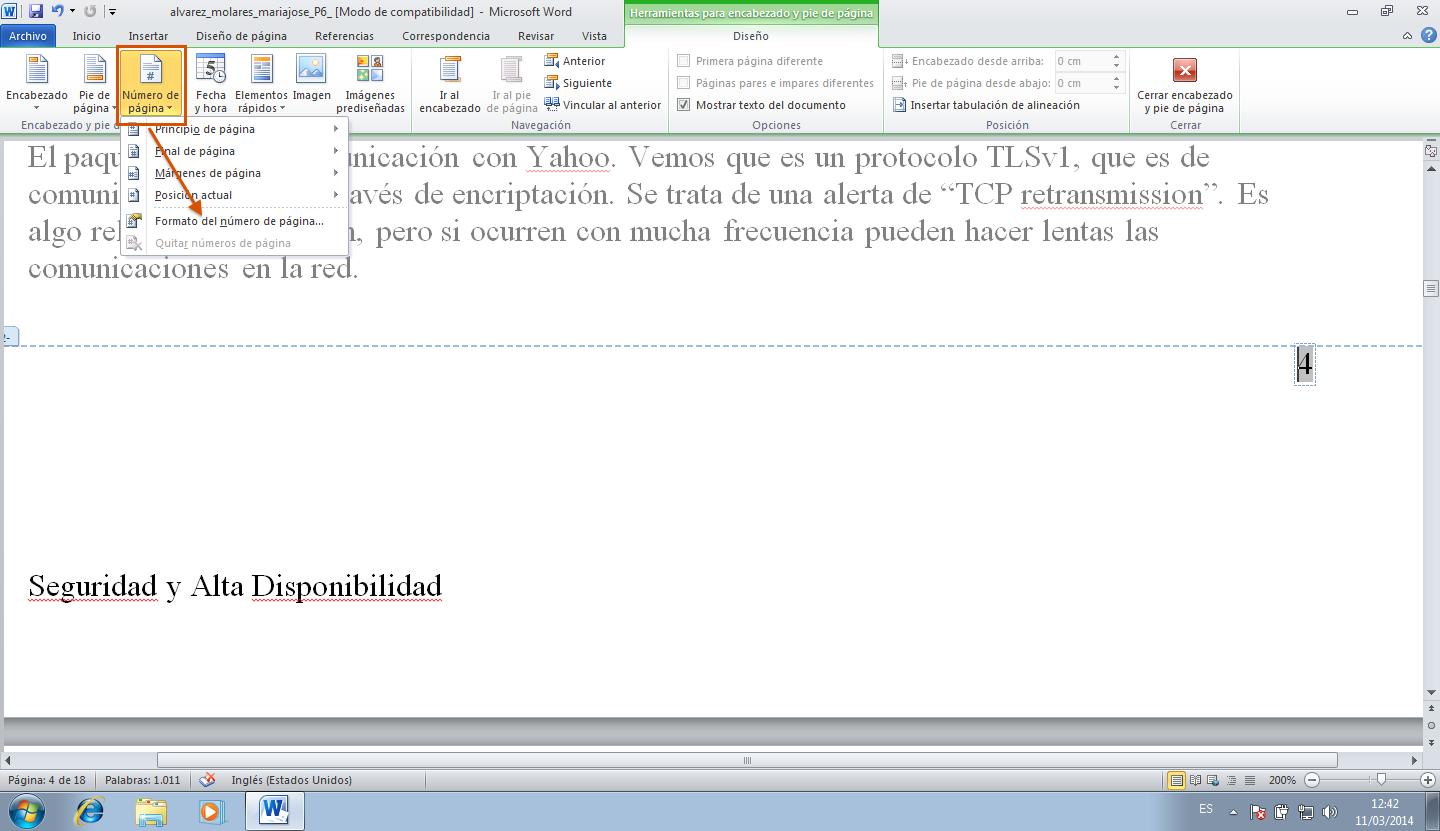
Task: Select Formato del número de página
Action: point(239,221)
